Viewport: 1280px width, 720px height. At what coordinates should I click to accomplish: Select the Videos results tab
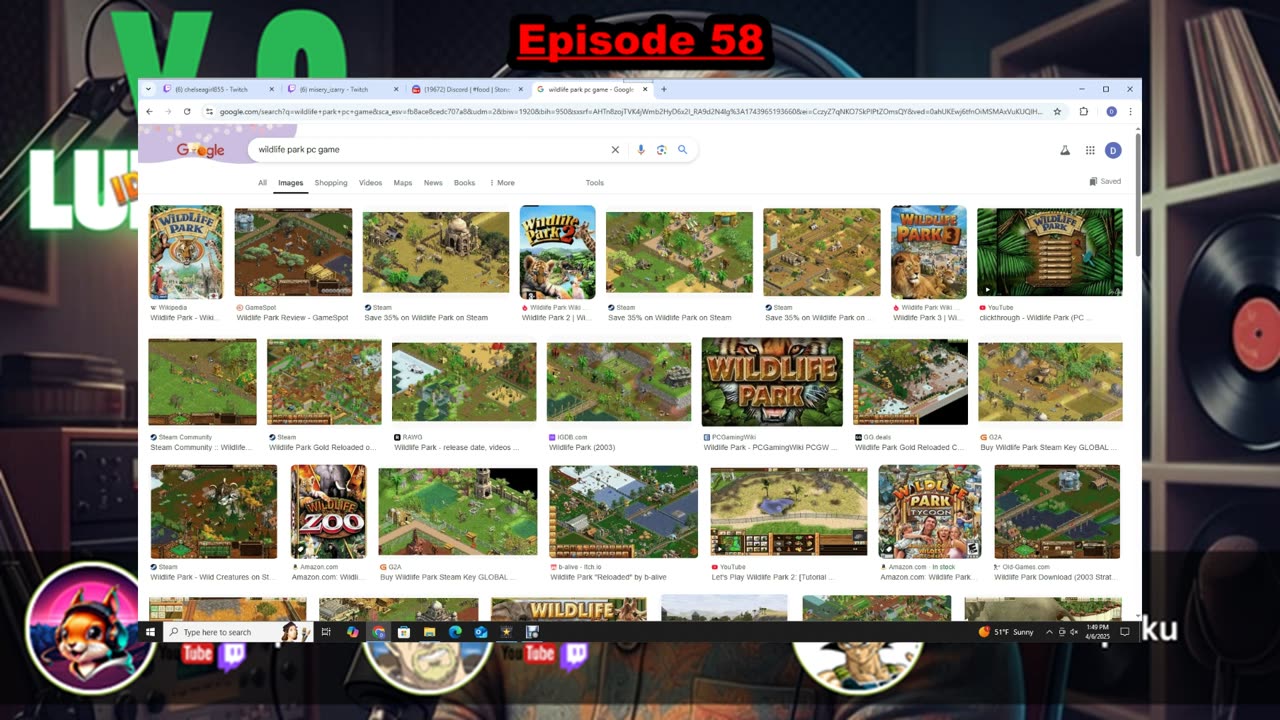click(370, 183)
